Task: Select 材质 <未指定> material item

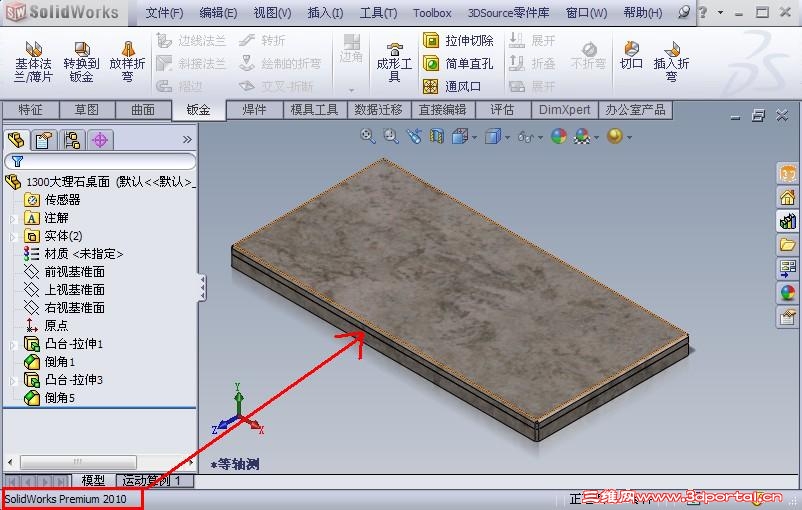Action: click(74, 254)
